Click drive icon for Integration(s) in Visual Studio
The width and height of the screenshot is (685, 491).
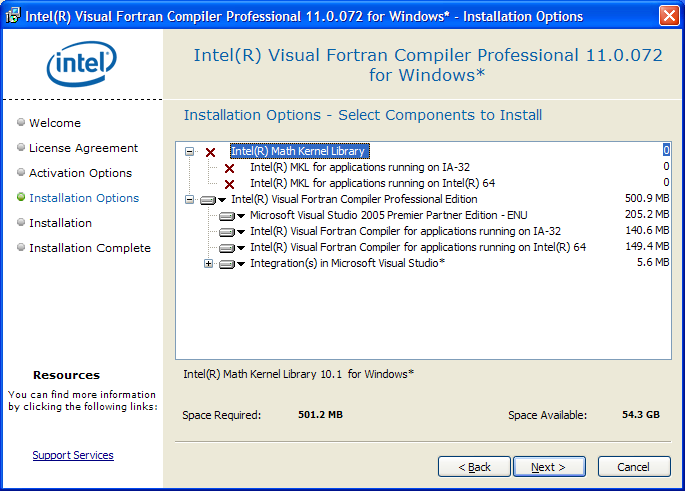(x=227, y=264)
